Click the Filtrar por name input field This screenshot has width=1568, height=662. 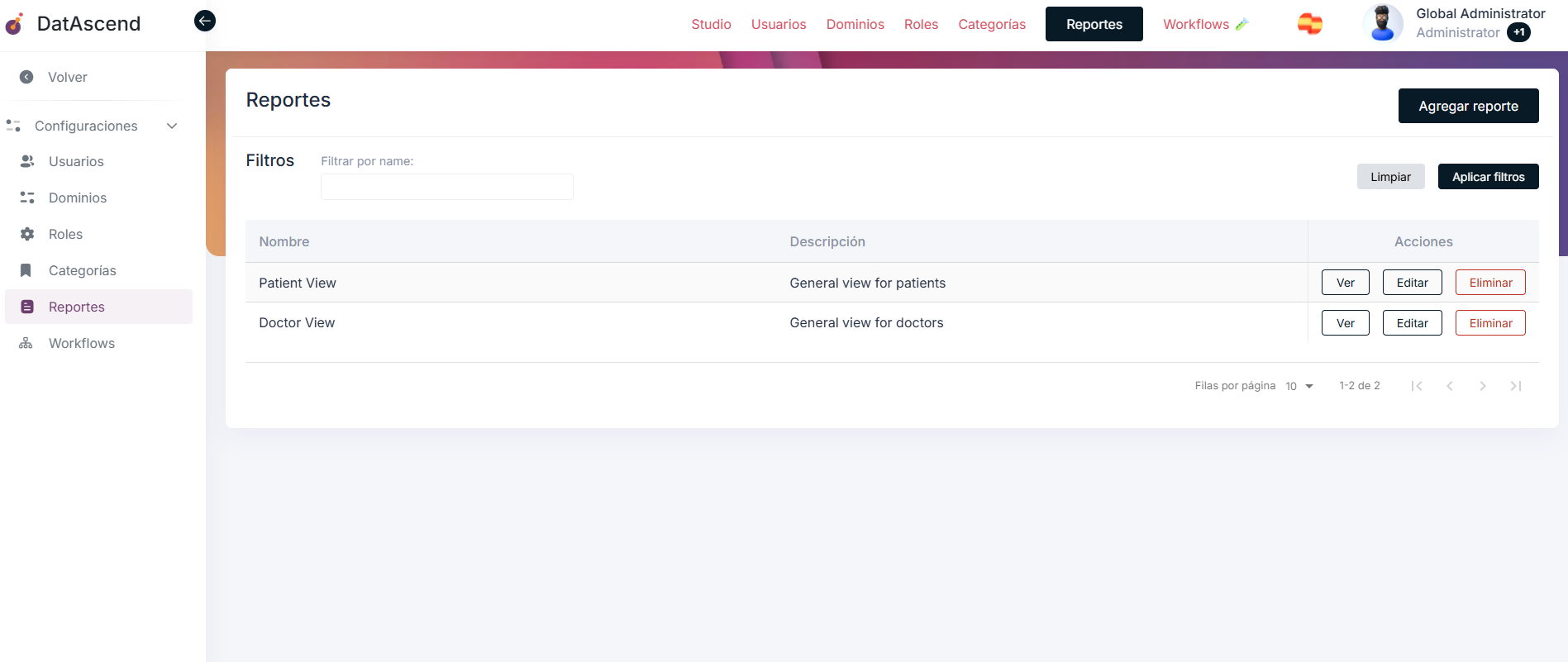click(447, 187)
